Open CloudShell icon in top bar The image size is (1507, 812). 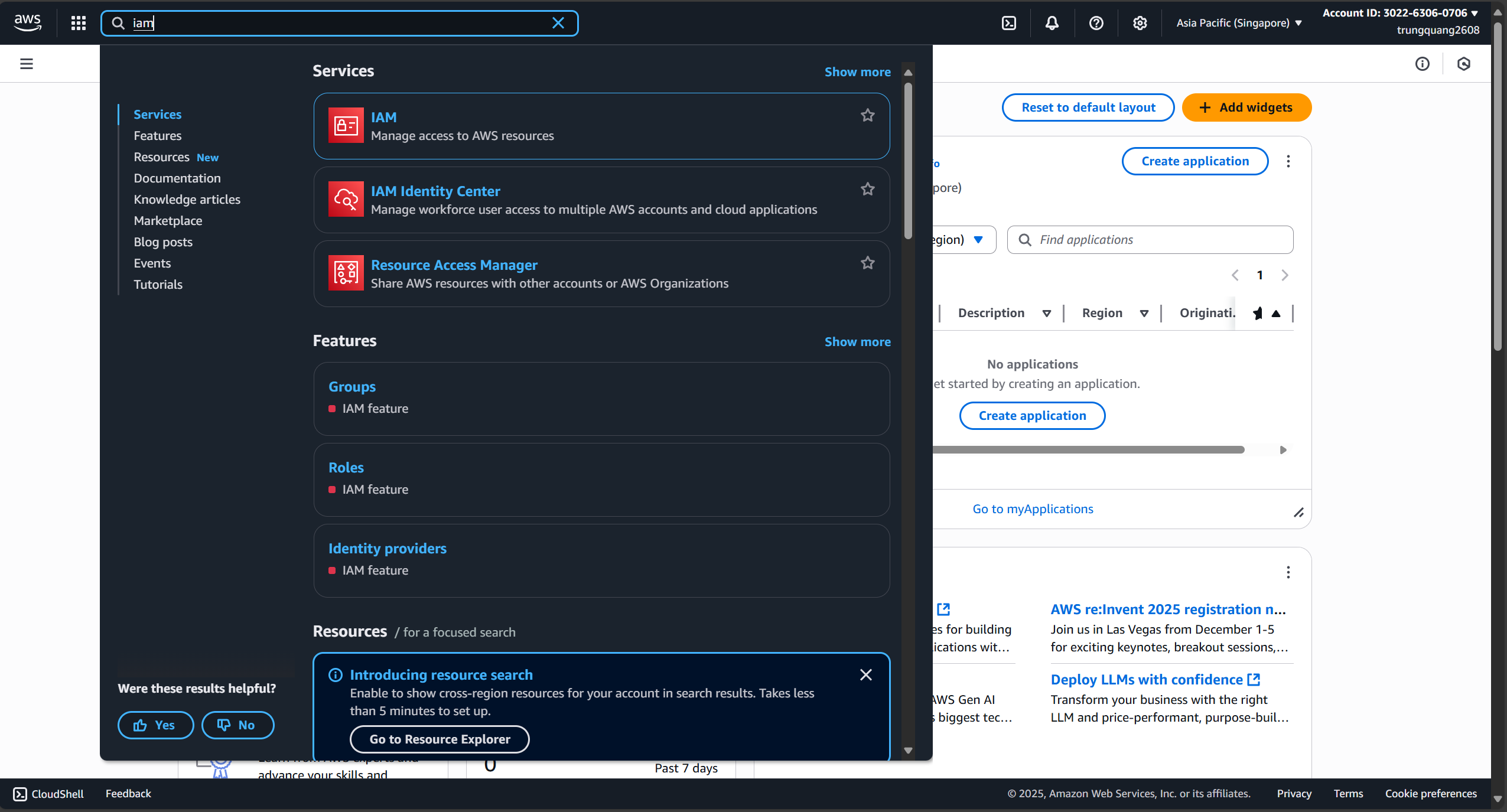tap(1009, 23)
